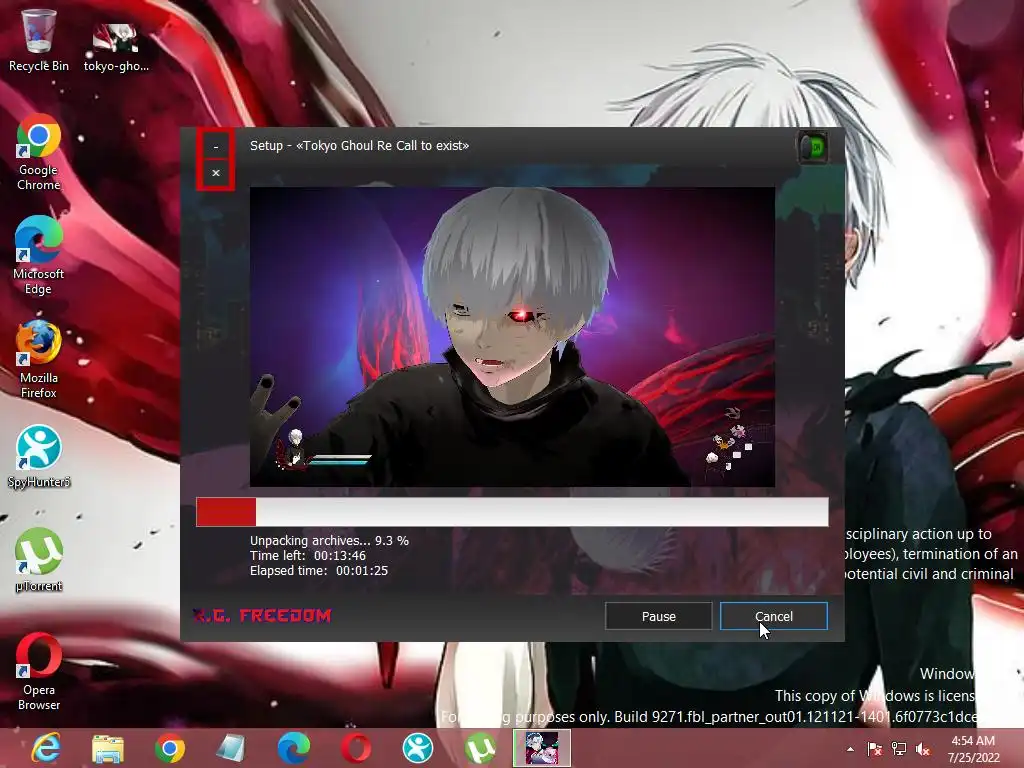Select the Google Chrome desktop shortcut
The image size is (1024, 768).
tap(39, 152)
